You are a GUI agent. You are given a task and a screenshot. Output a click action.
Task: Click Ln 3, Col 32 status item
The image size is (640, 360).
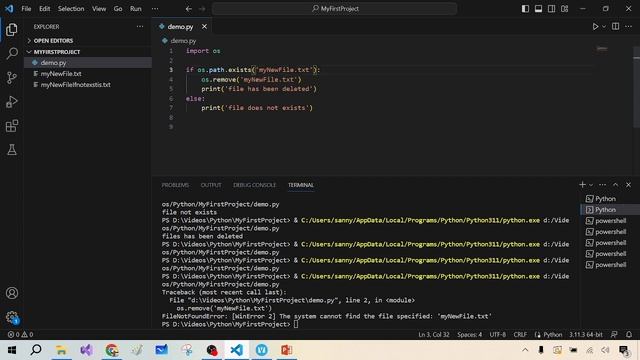point(433,335)
